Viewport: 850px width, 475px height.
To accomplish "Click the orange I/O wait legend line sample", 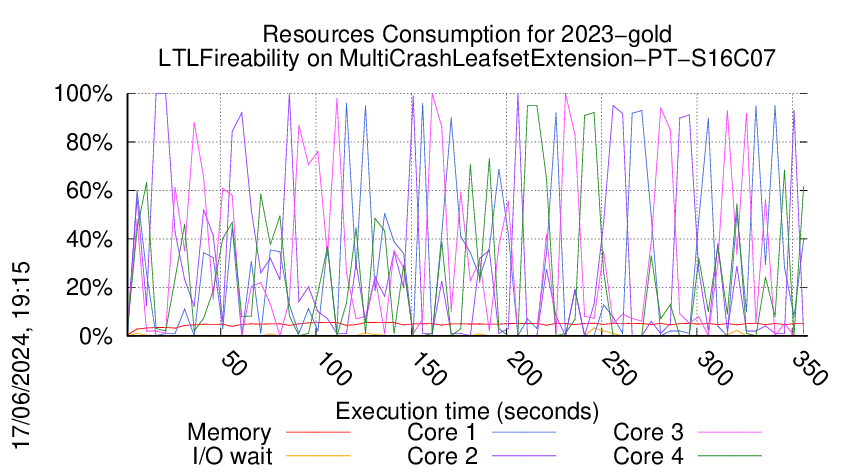I will (x=318, y=456).
